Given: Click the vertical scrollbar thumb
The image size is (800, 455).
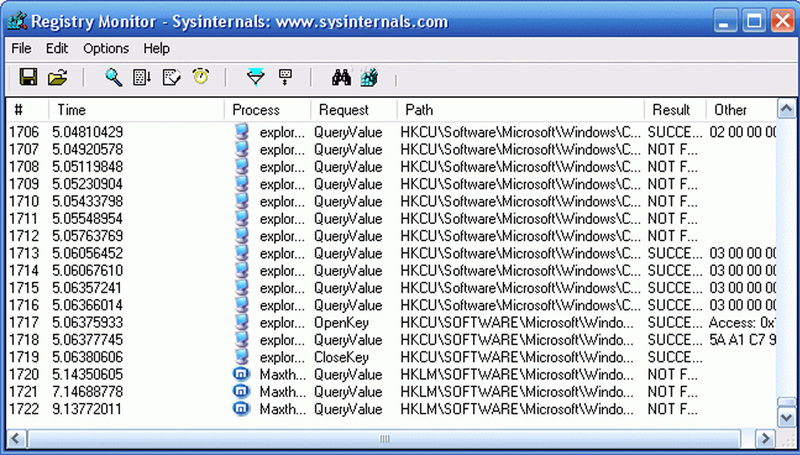Looking at the screenshot, I should pyautogui.click(x=785, y=402).
